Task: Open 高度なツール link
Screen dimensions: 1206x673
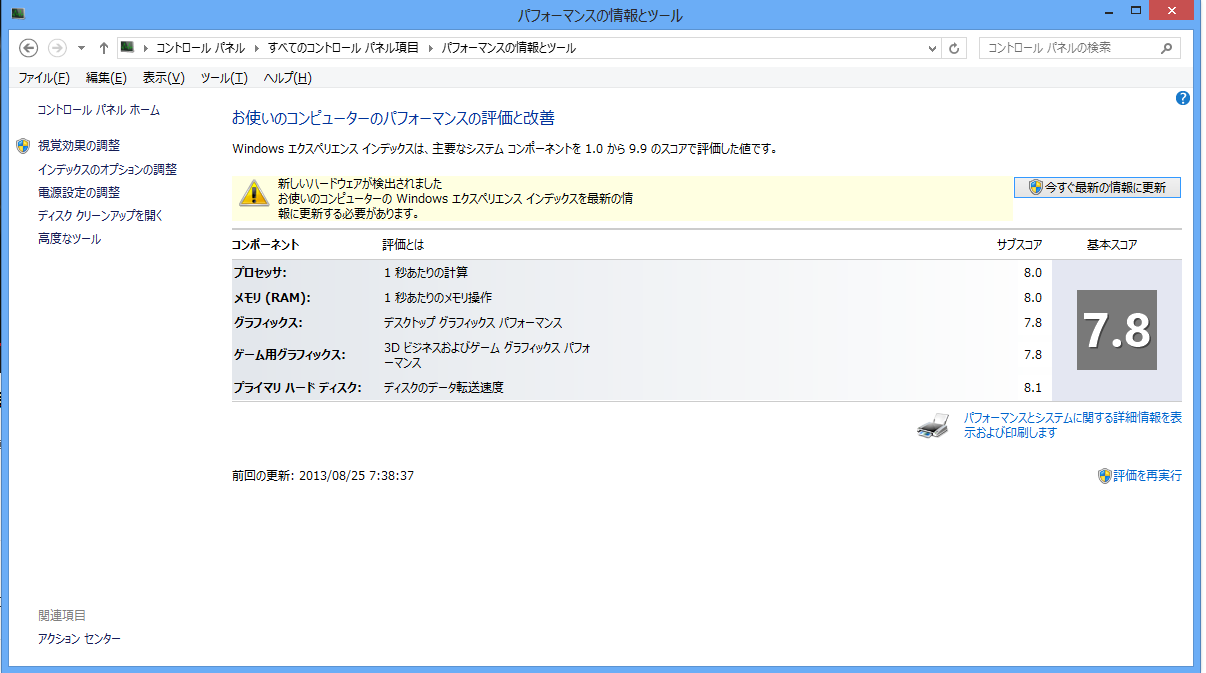Action: (x=69, y=239)
